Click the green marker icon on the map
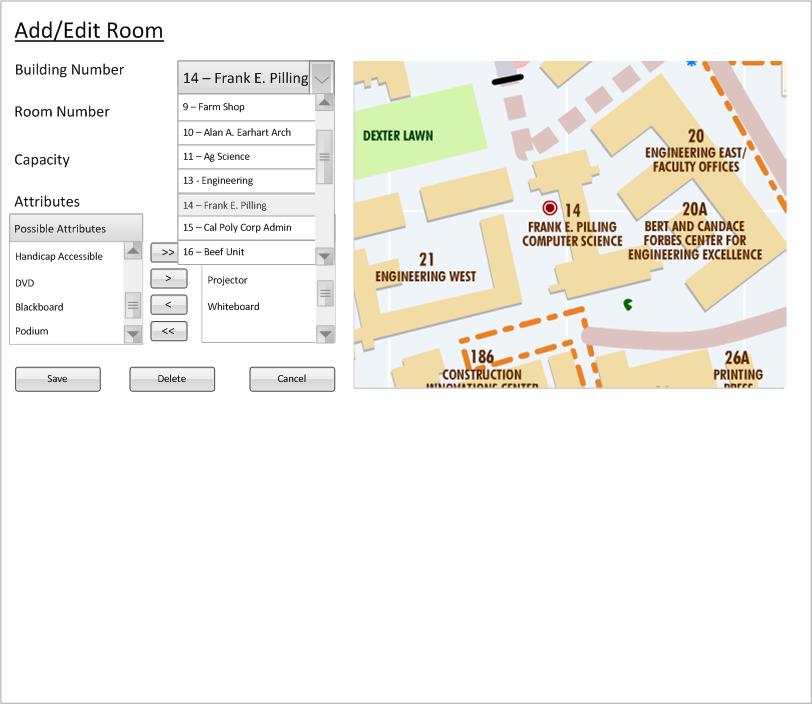The height and width of the screenshot is (704, 812). click(628, 305)
